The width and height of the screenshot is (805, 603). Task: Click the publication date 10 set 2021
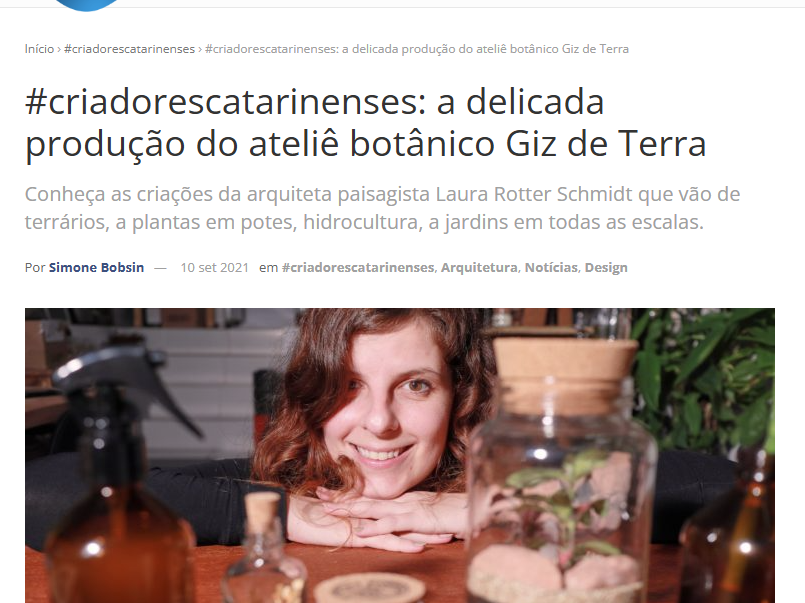(x=215, y=267)
